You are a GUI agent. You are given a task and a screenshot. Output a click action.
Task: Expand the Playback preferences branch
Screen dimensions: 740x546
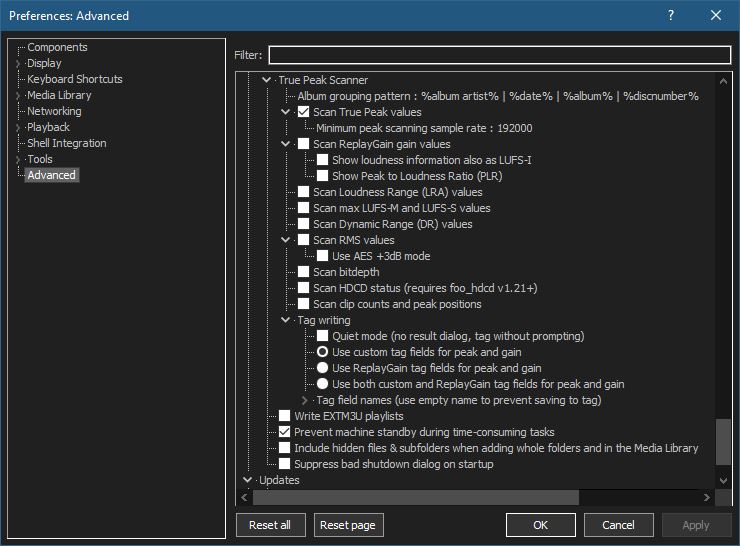pos(17,127)
